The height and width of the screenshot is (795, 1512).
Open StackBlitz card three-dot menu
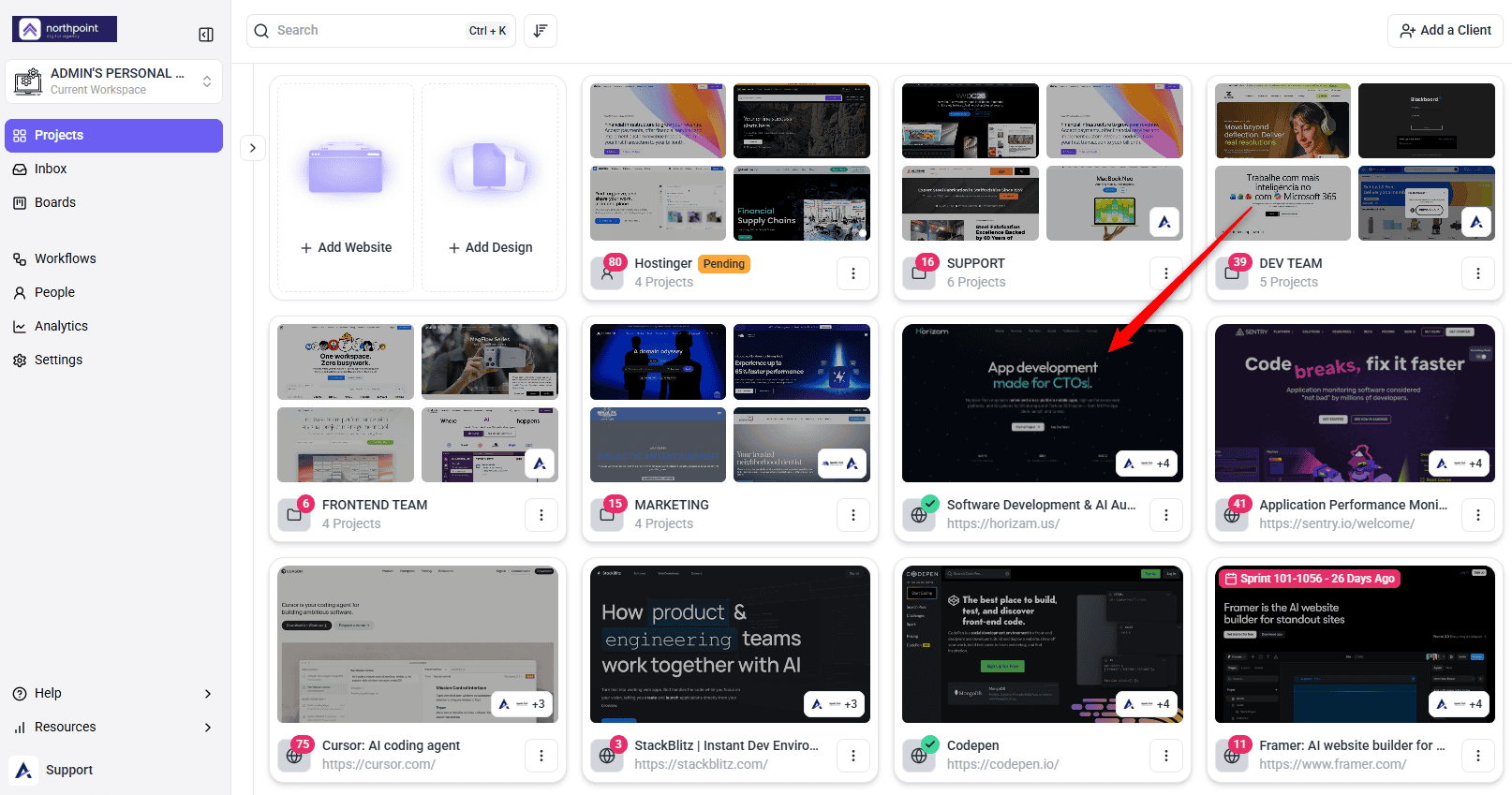tap(852, 756)
